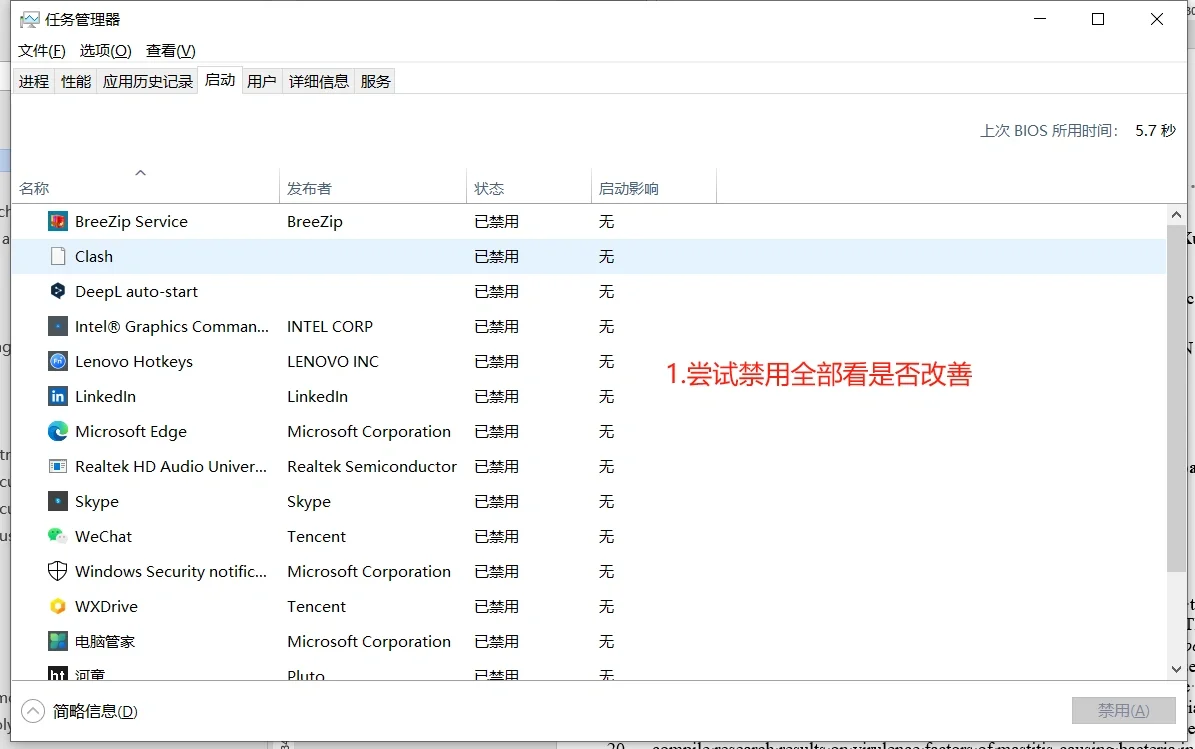Click the scrollbar up arrow
This screenshot has width=1195, height=749.
coord(1176,215)
